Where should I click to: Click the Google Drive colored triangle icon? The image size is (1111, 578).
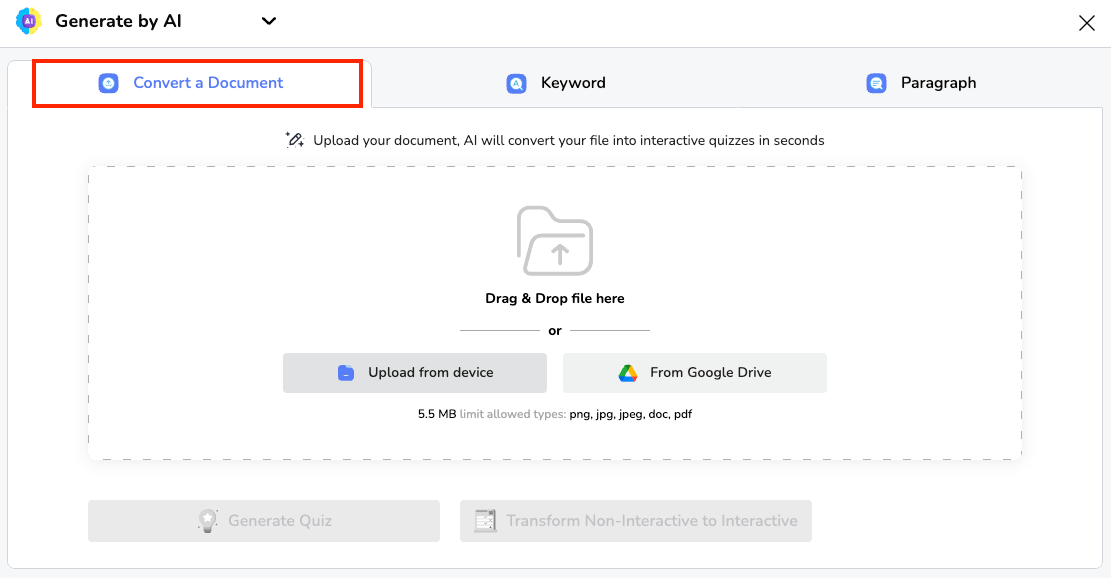point(626,372)
